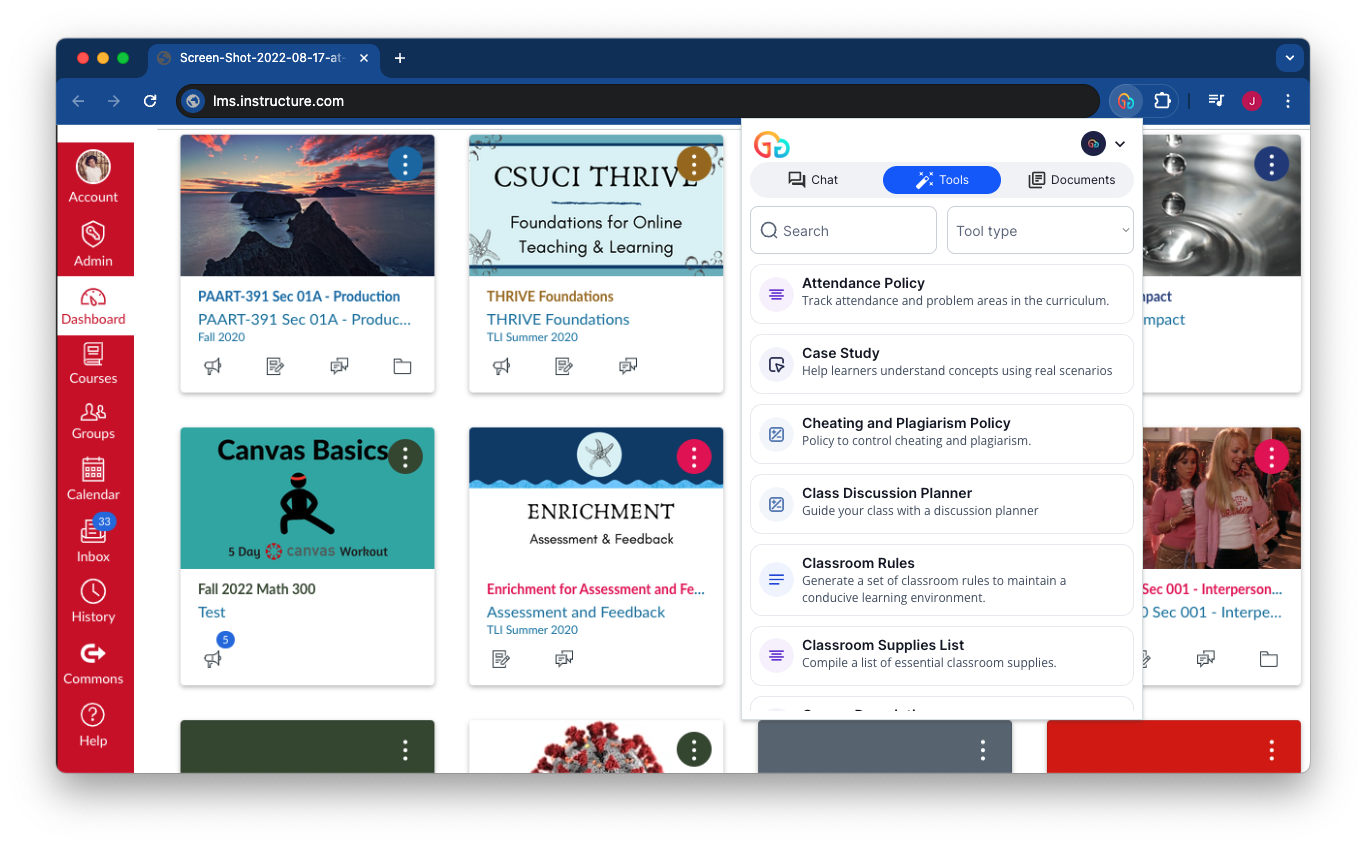This screenshot has height=847, width=1366.
Task: Open the THRIVE Foundations course link
Action: click(558, 320)
